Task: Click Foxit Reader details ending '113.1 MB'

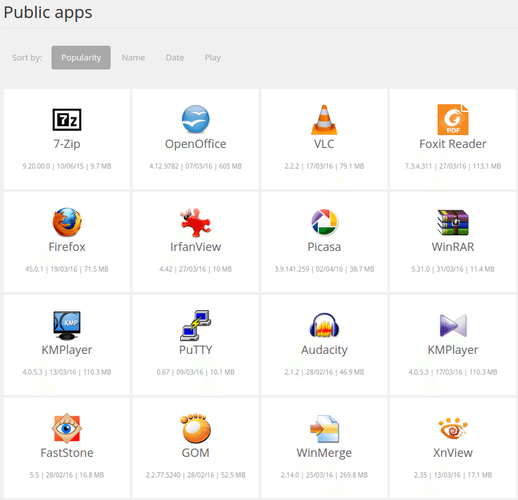Action: (x=453, y=166)
